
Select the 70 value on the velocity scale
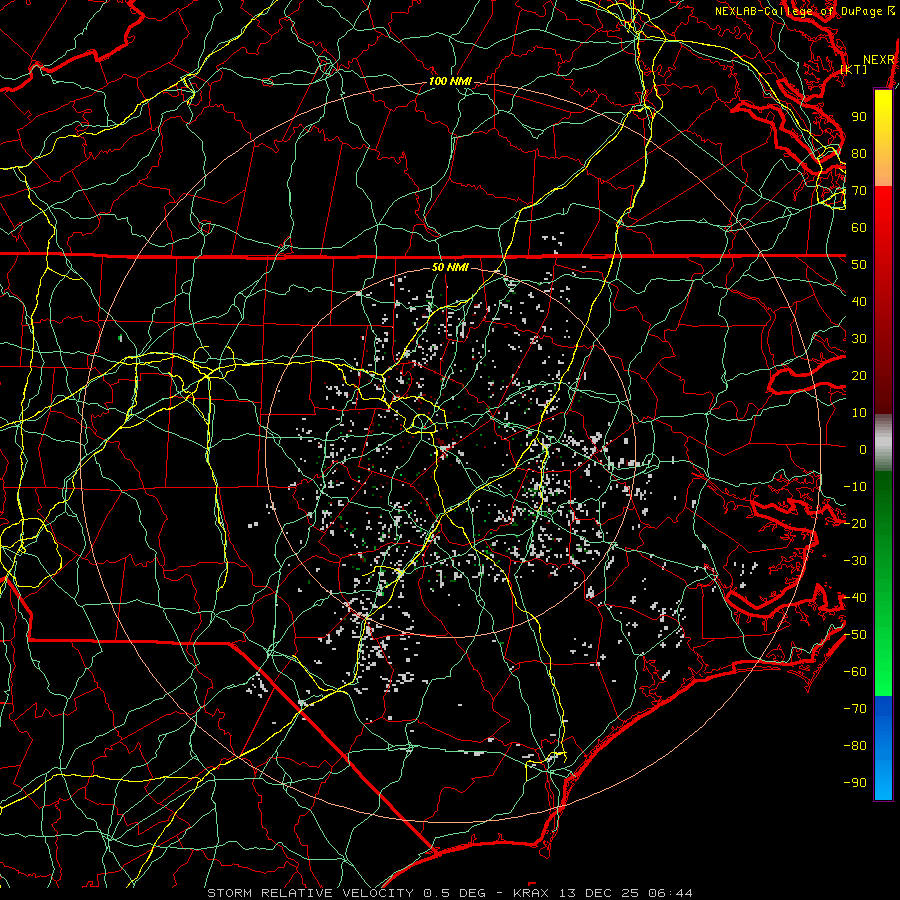tap(859, 191)
